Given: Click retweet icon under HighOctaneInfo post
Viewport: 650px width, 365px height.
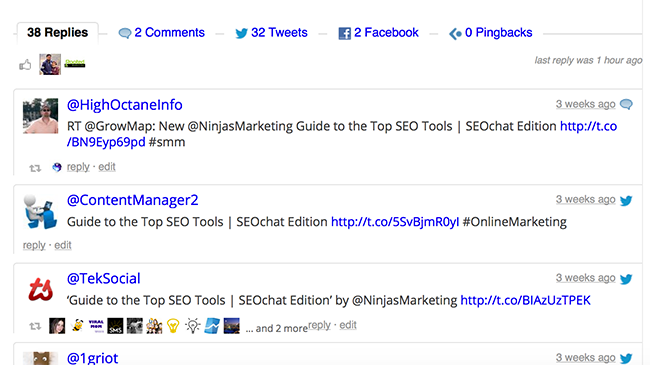Looking at the screenshot, I should coord(35,168).
